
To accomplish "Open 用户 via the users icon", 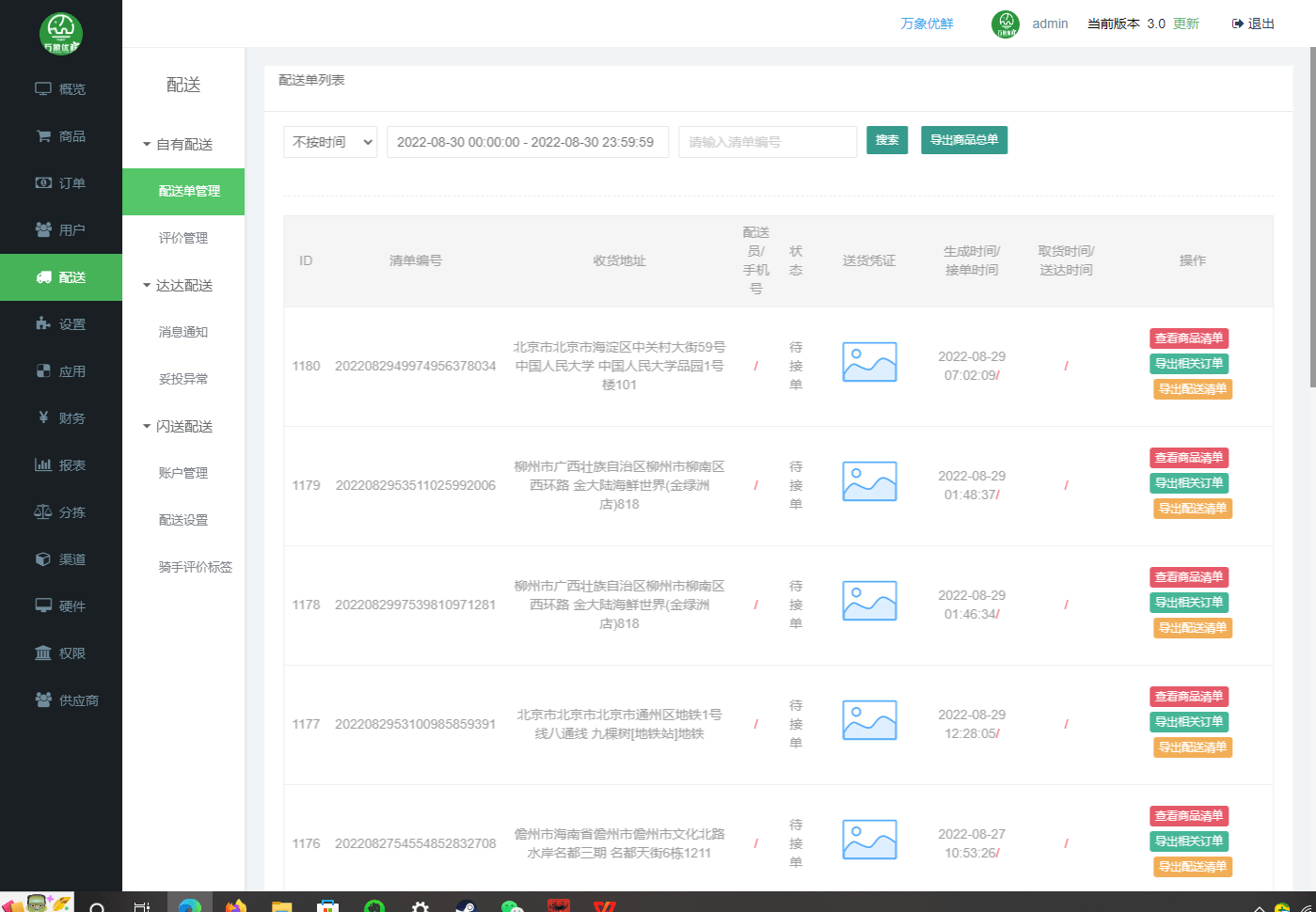I will click(x=43, y=230).
